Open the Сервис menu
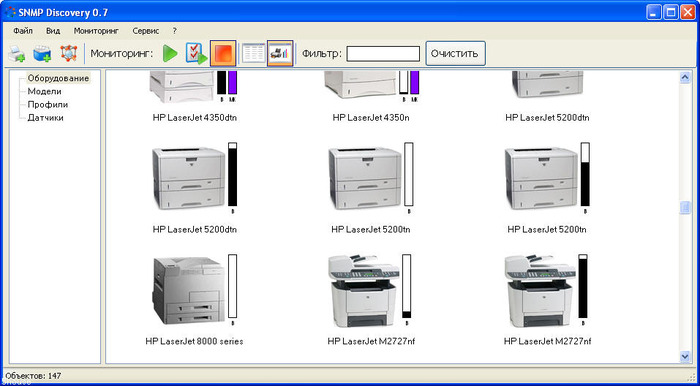Screen dimensions: 700x386 click(x=146, y=31)
